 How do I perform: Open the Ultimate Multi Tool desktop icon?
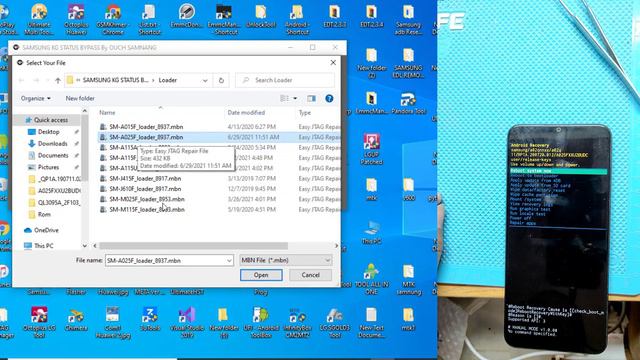(x=39, y=19)
